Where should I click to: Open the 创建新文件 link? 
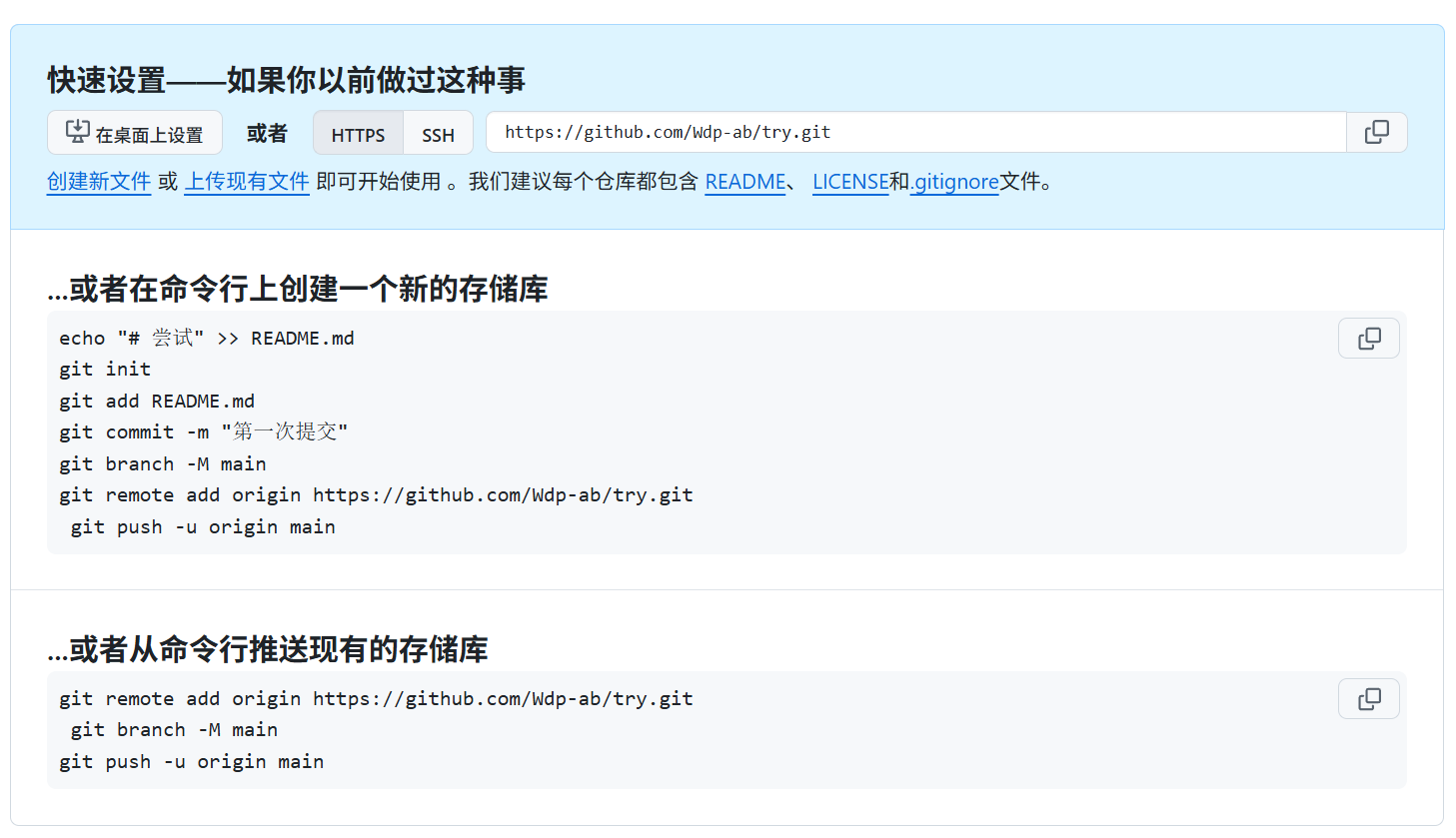[99, 182]
